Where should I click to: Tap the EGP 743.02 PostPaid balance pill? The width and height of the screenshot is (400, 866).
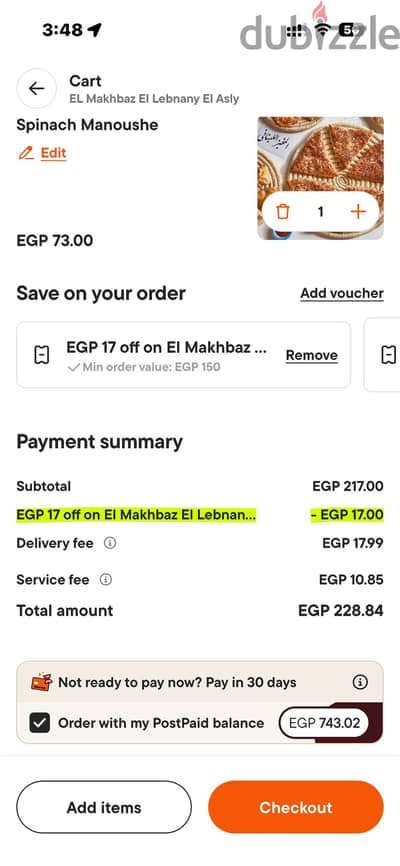click(324, 723)
